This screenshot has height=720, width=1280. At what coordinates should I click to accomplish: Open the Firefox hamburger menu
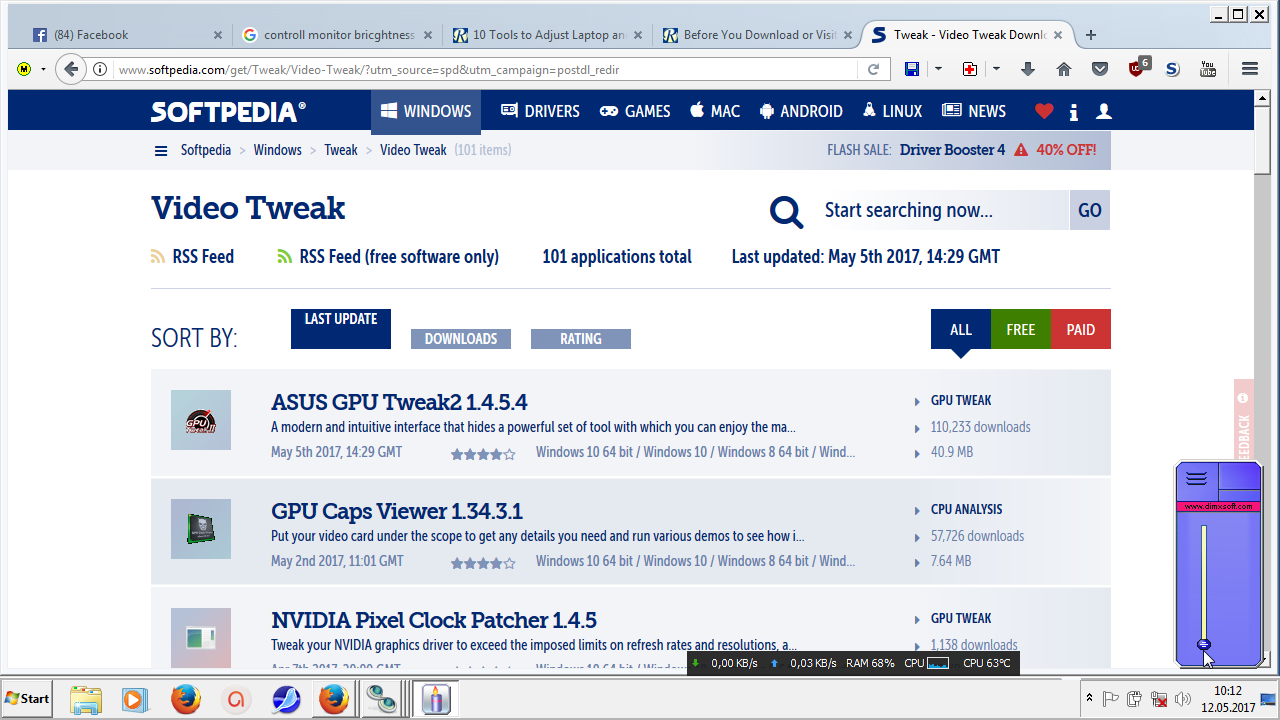click(1250, 69)
